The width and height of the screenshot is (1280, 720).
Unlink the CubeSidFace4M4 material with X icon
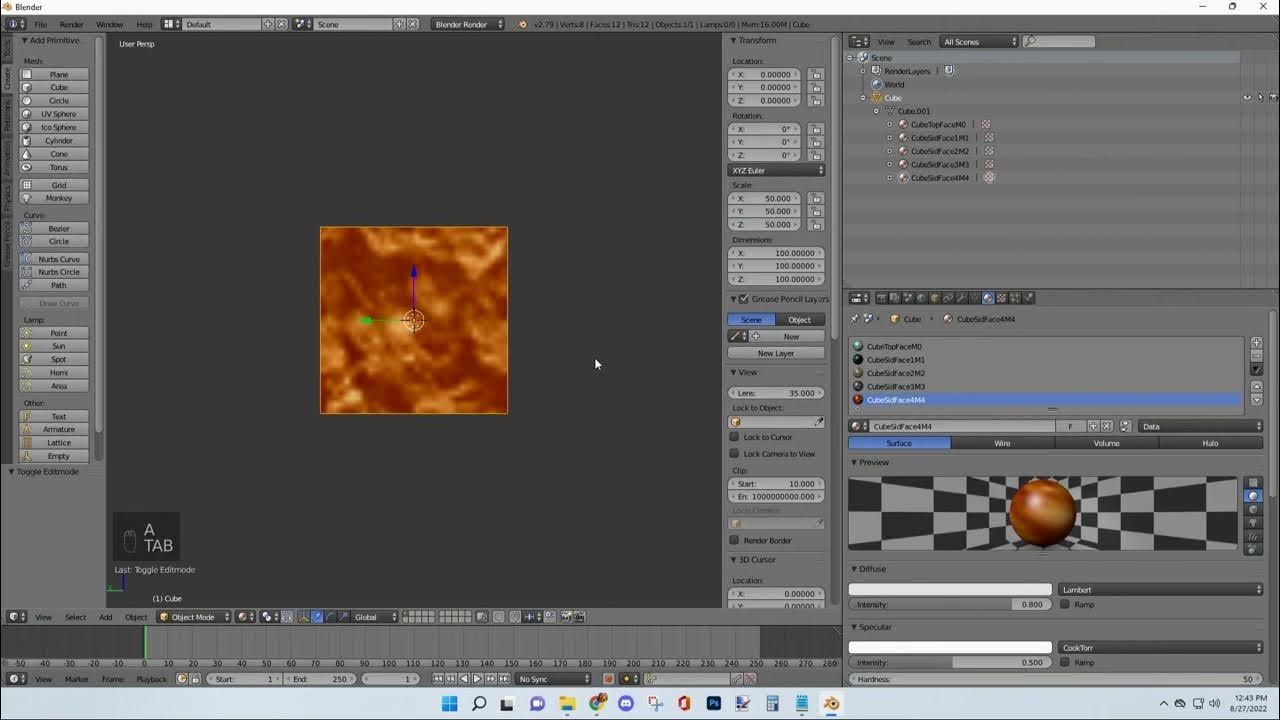pyautogui.click(x=1107, y=426)
